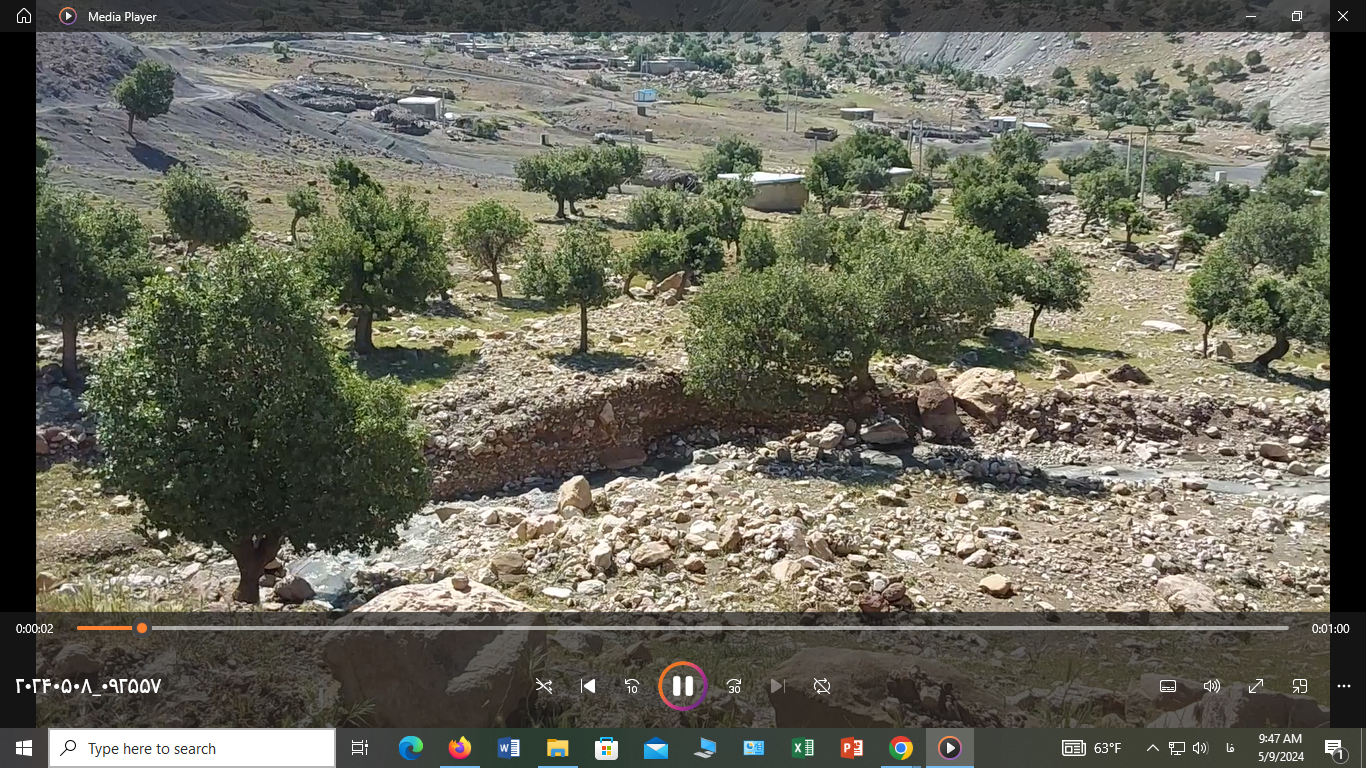Show hidden system tray icons
This screenshot has height=768, width=1366.
click(1152, 748)
